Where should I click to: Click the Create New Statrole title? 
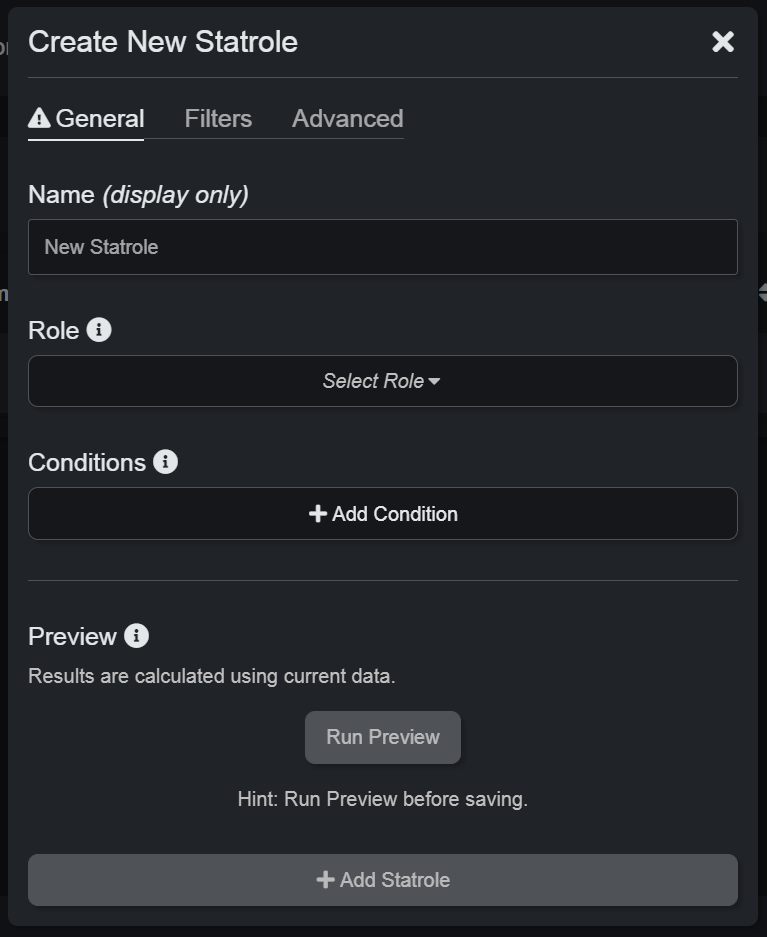click(163, 42)
